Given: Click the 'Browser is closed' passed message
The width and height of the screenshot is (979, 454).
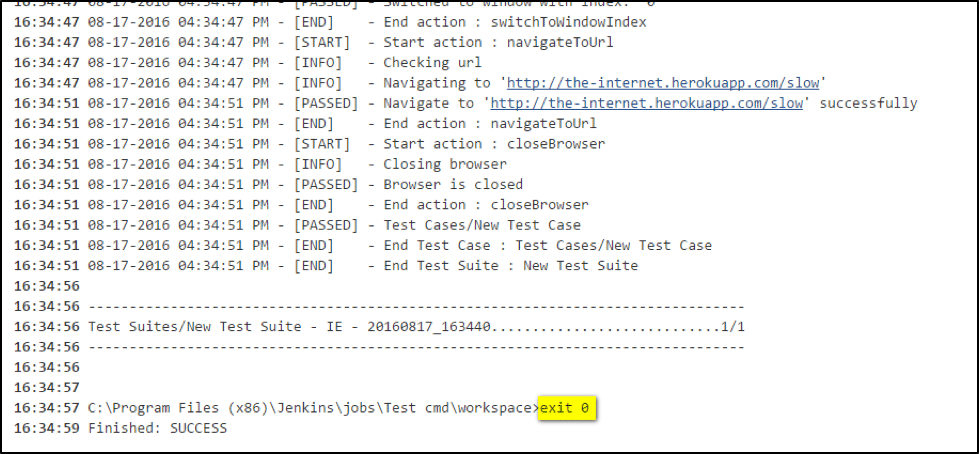Looking at the screenshot, I should tap(452, 184).
